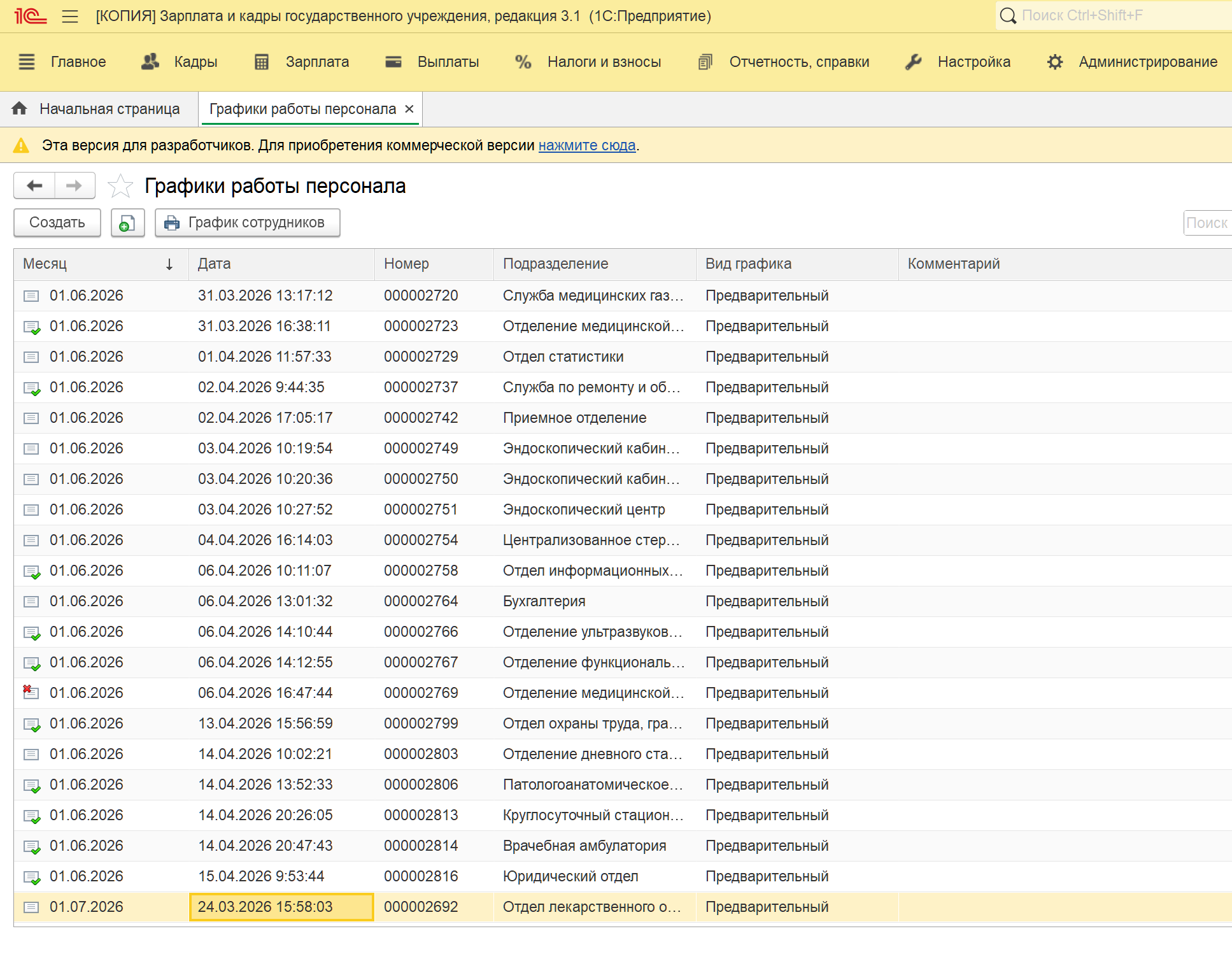Select month cell 01.07.2026
The image size is (1232, 959).
[x=101, y=907]
